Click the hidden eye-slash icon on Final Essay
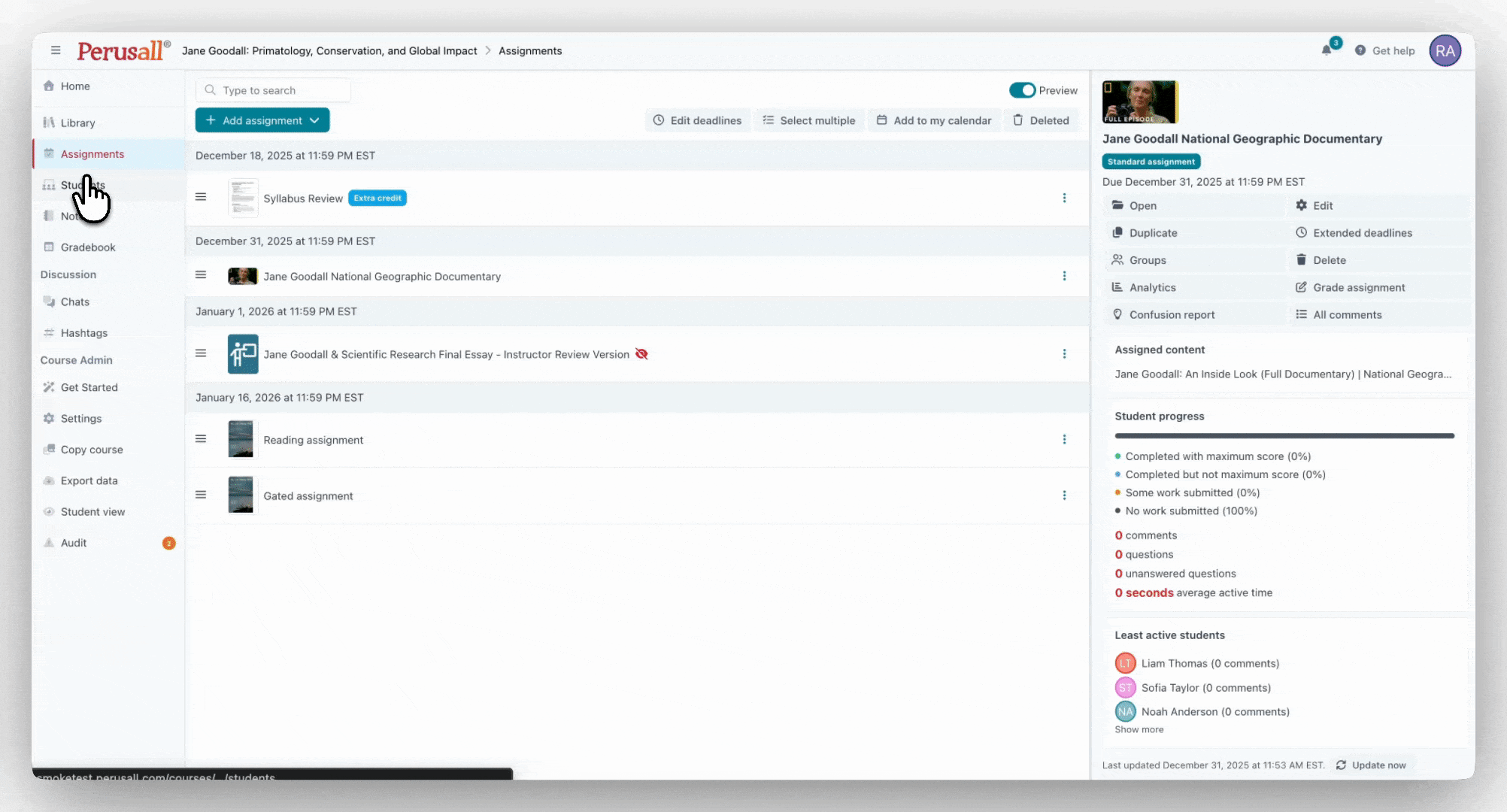Screen dimensions: 1507x812 641,353
